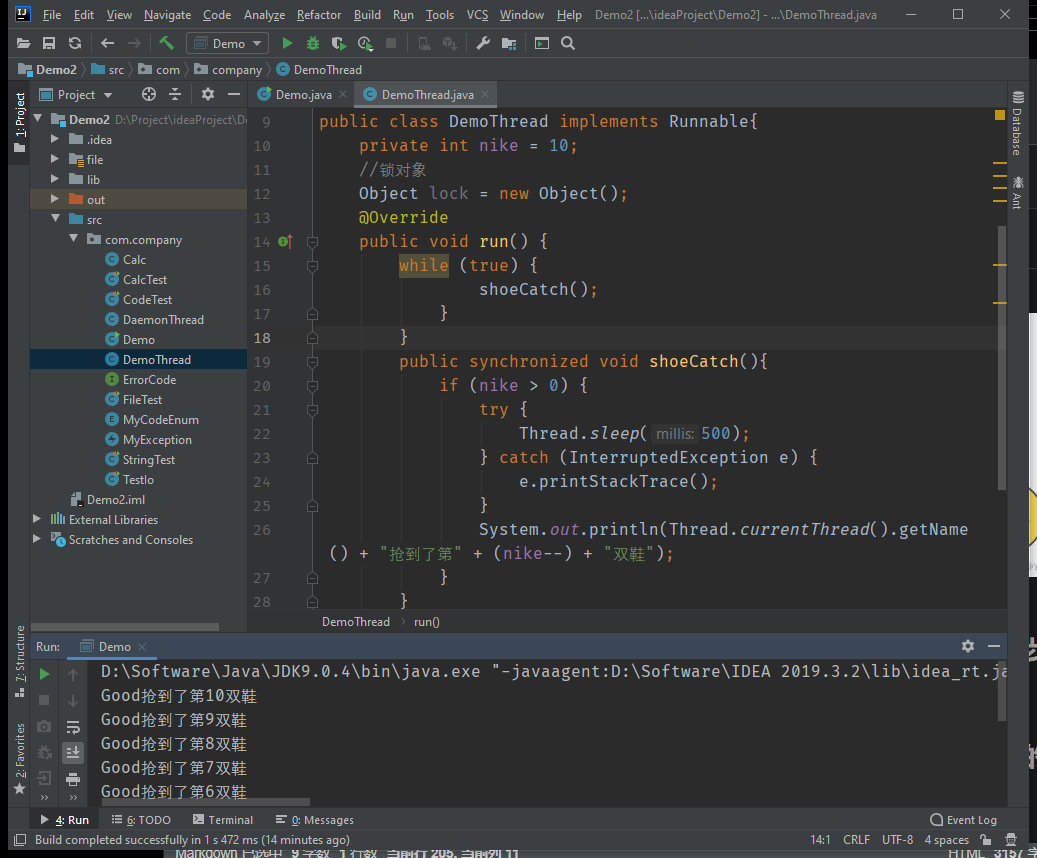Screen dimensions: 1037x858
Task: Expand Scratches and Consoles node
Action: pos(37,538)
